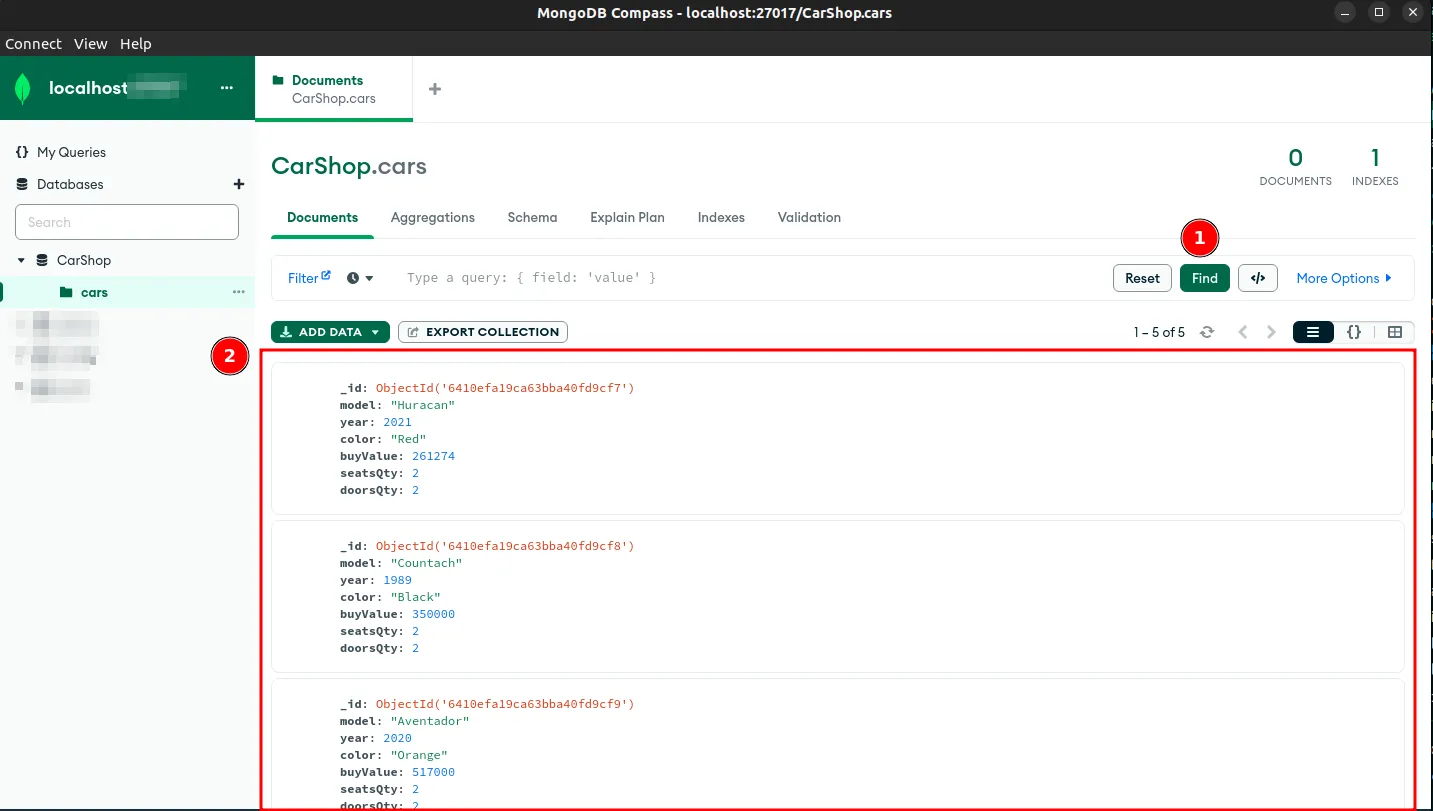
Task: Click the MongoDB leaf logo icon
Action: [x=22, y=88]
